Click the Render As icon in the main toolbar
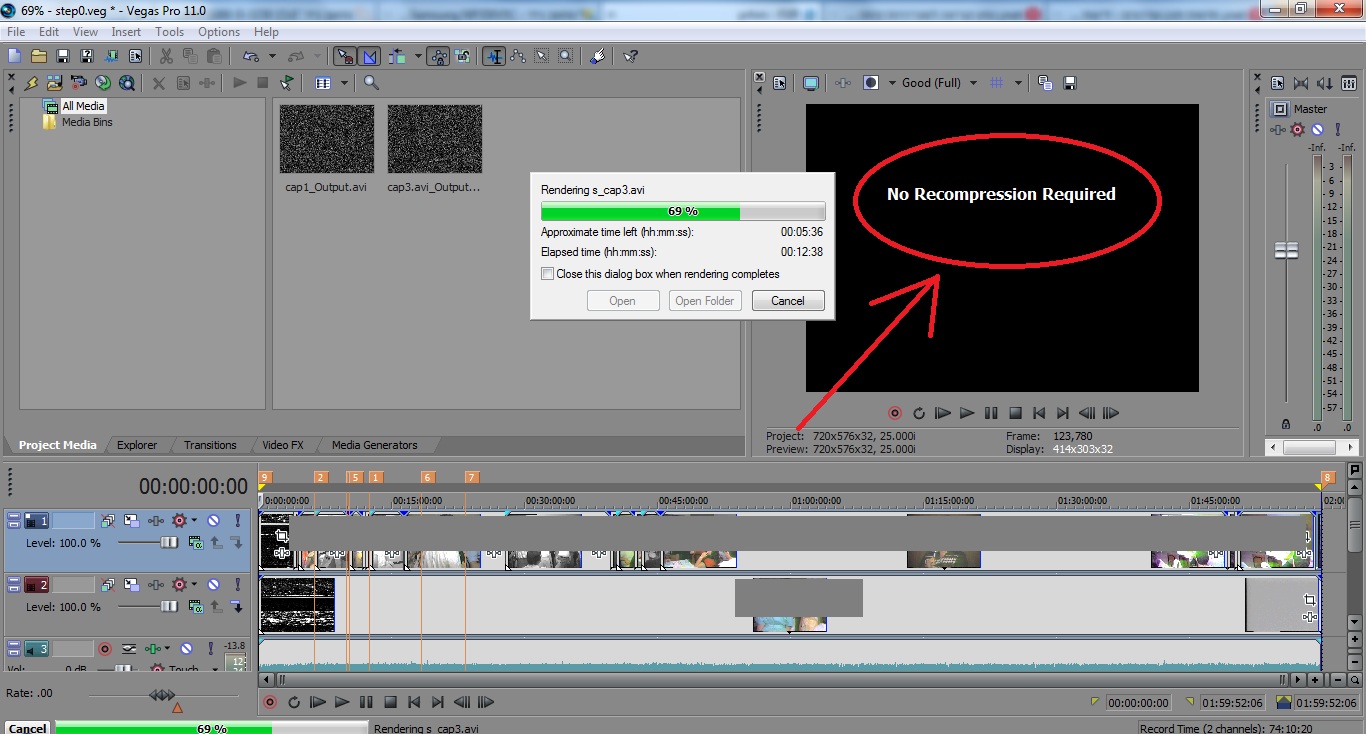 [110, 56]
